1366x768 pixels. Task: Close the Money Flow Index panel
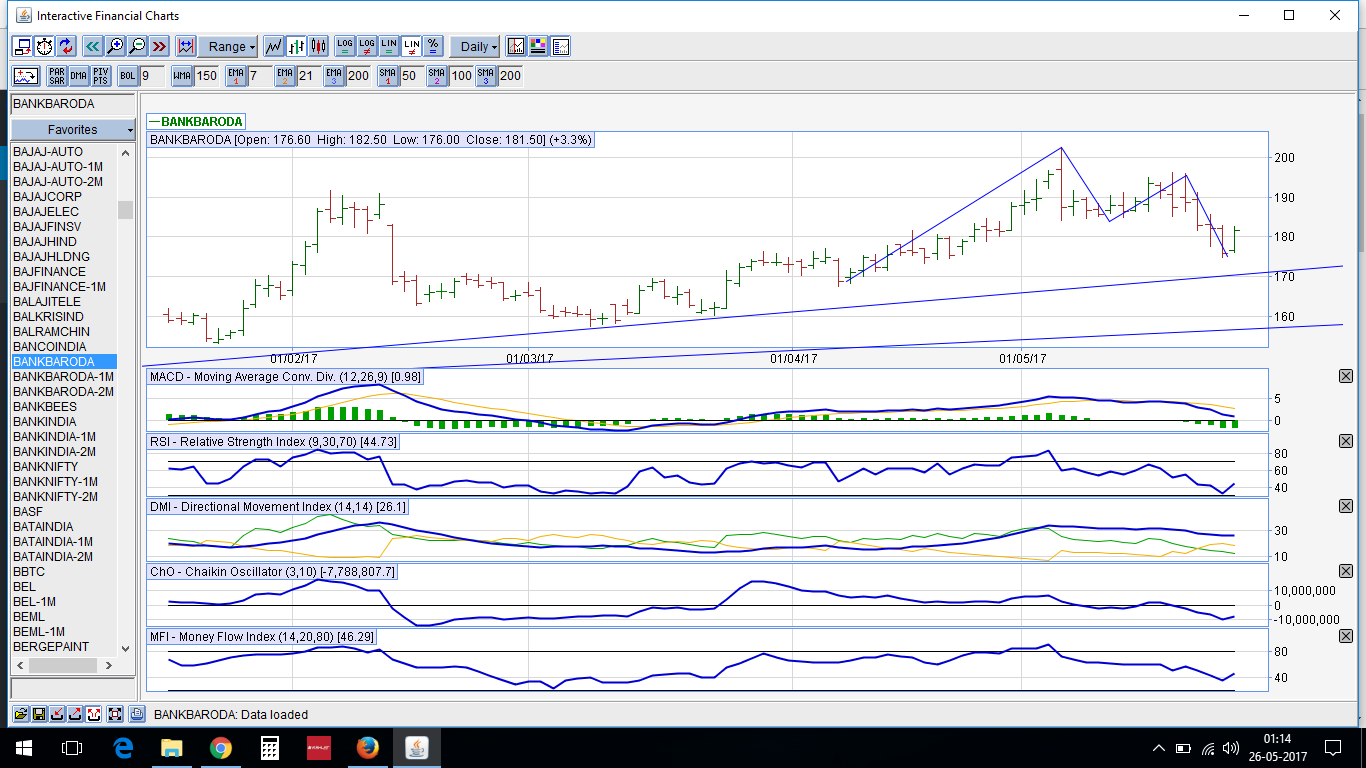(x=1345, y=636)
